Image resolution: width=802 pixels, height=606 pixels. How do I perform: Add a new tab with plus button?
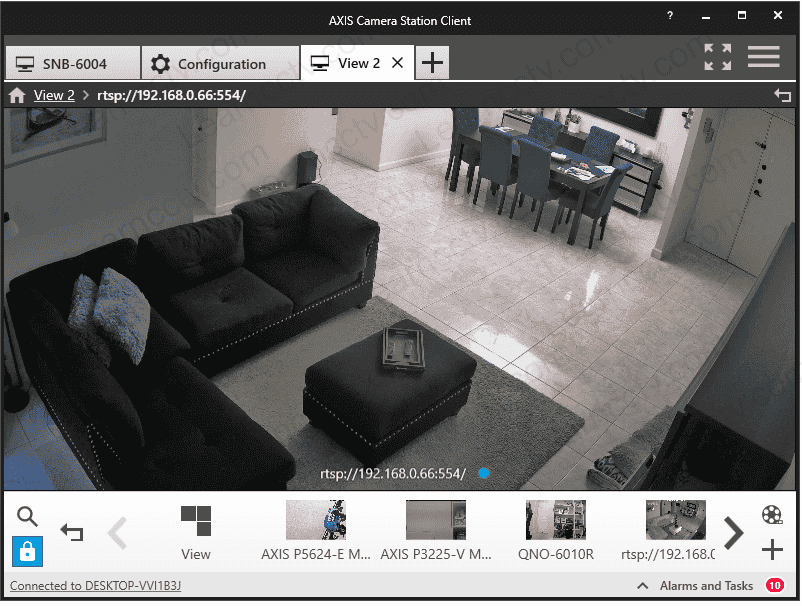pyautogui.click(x=432, y=63)
